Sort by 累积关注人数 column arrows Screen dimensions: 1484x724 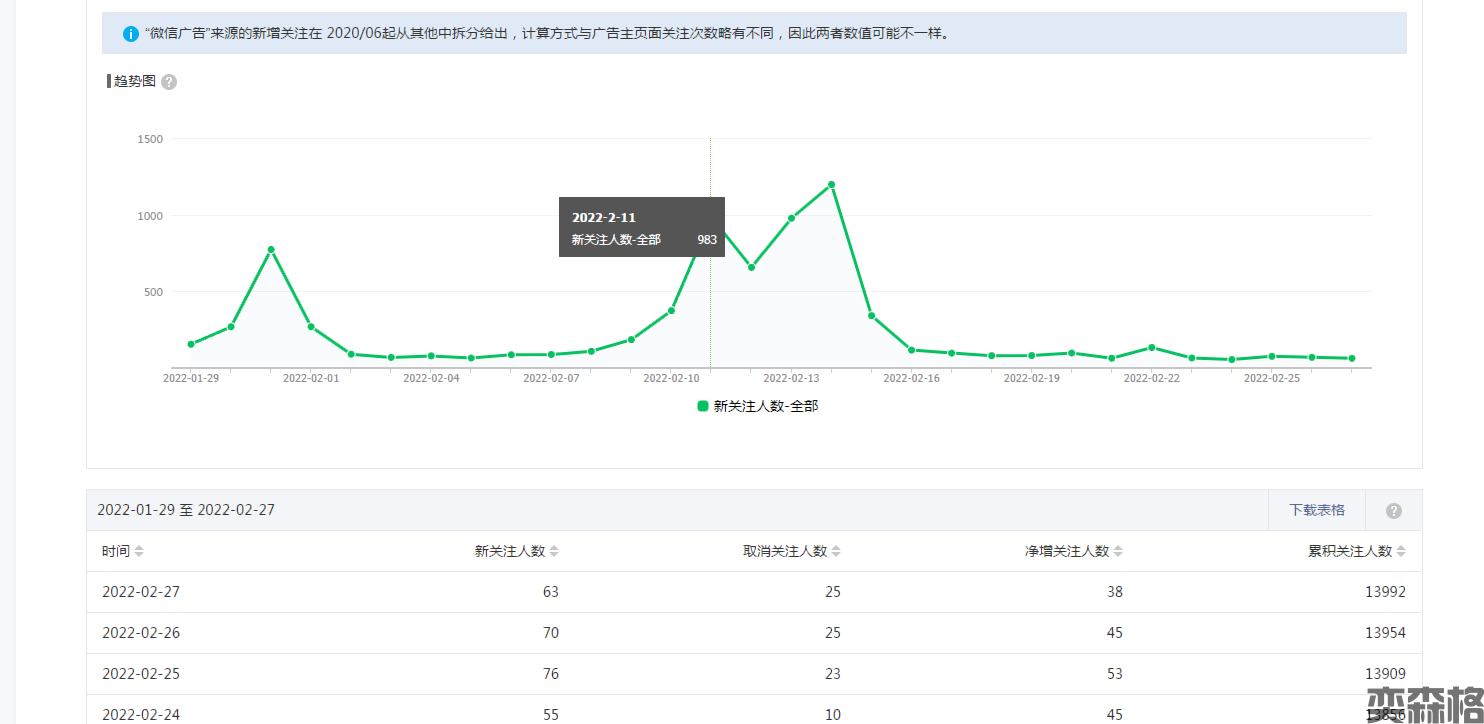pyautogui.click(x=1401, y=552)
